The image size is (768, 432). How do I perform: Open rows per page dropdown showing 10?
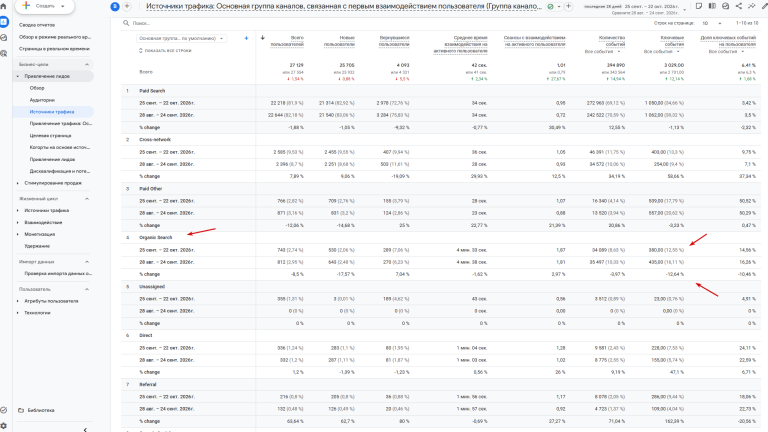[712, 23]
